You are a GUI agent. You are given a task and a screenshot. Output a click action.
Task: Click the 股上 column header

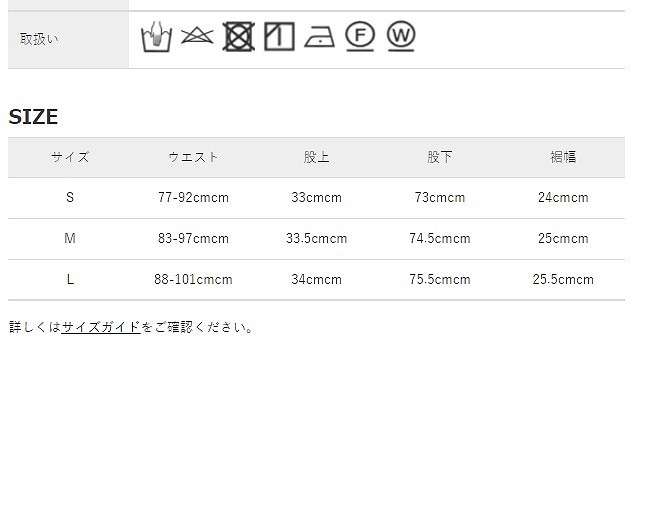(316, 157)
